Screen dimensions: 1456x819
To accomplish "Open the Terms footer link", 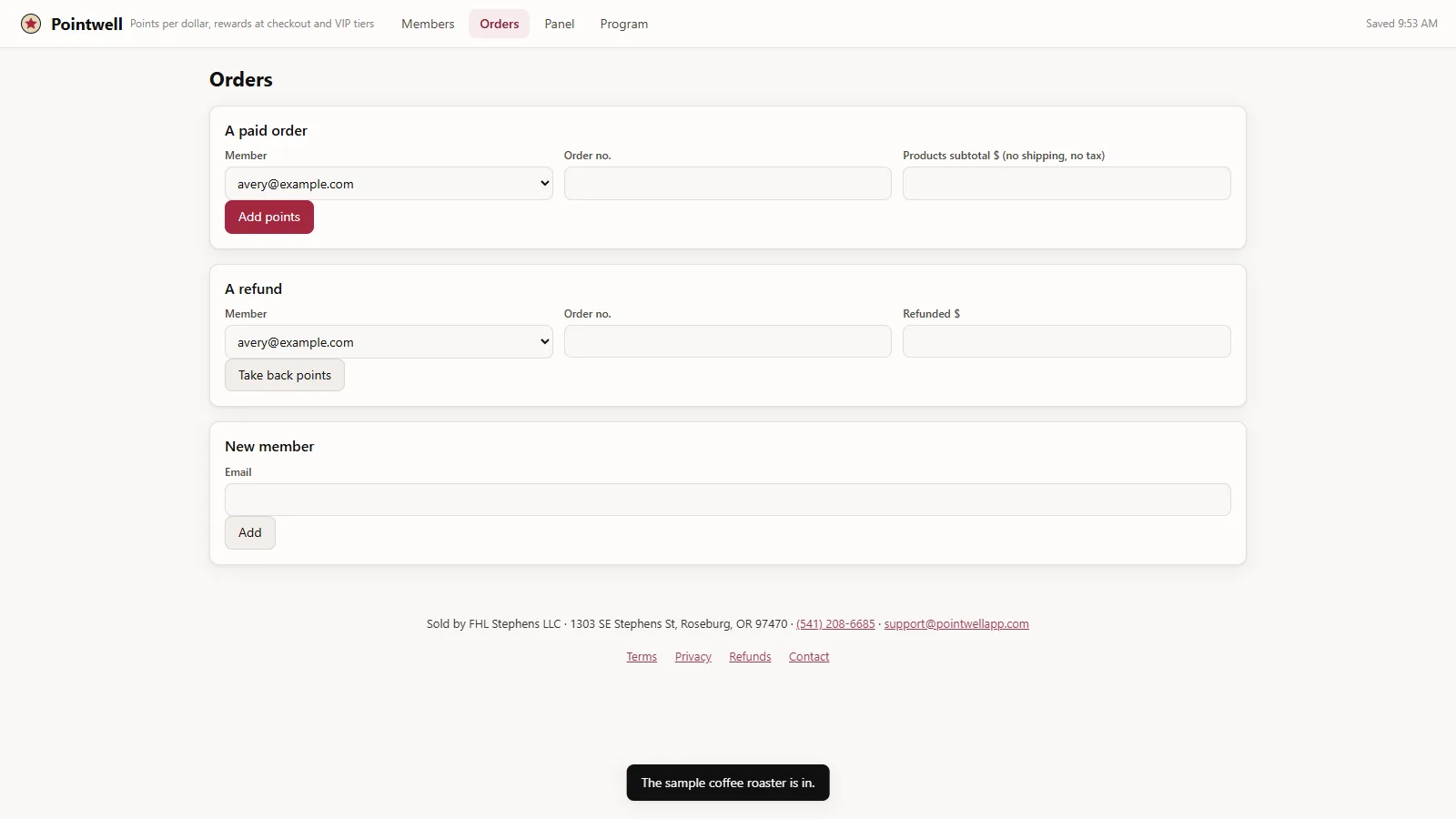I will tap(642, 656).
